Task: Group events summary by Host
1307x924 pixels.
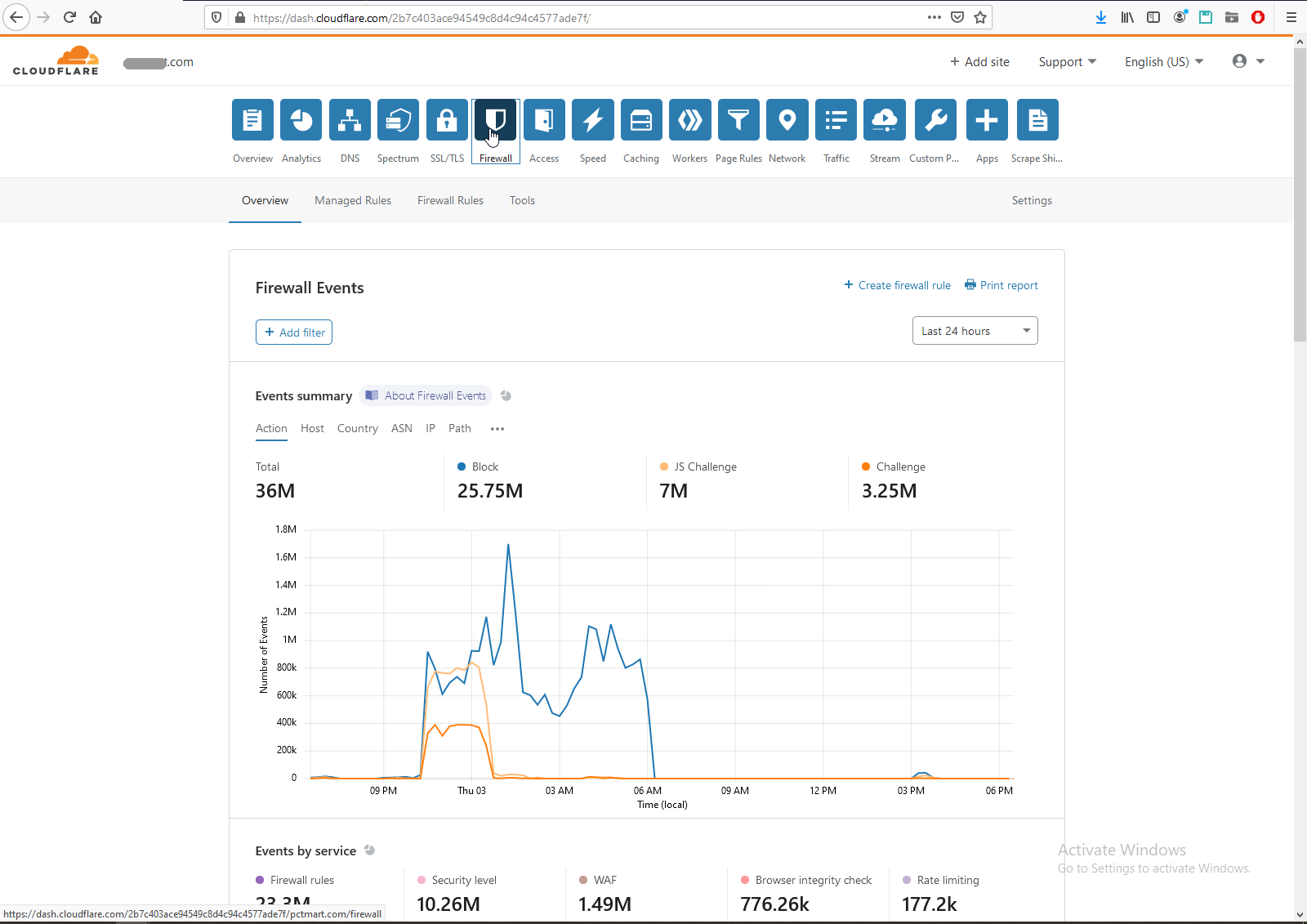Action: point(312,428)
